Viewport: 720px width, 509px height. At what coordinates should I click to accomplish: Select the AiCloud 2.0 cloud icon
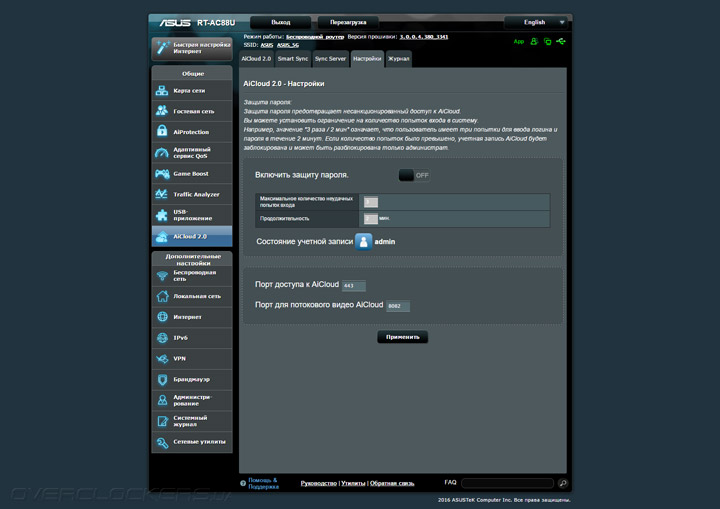coord(162,236)
